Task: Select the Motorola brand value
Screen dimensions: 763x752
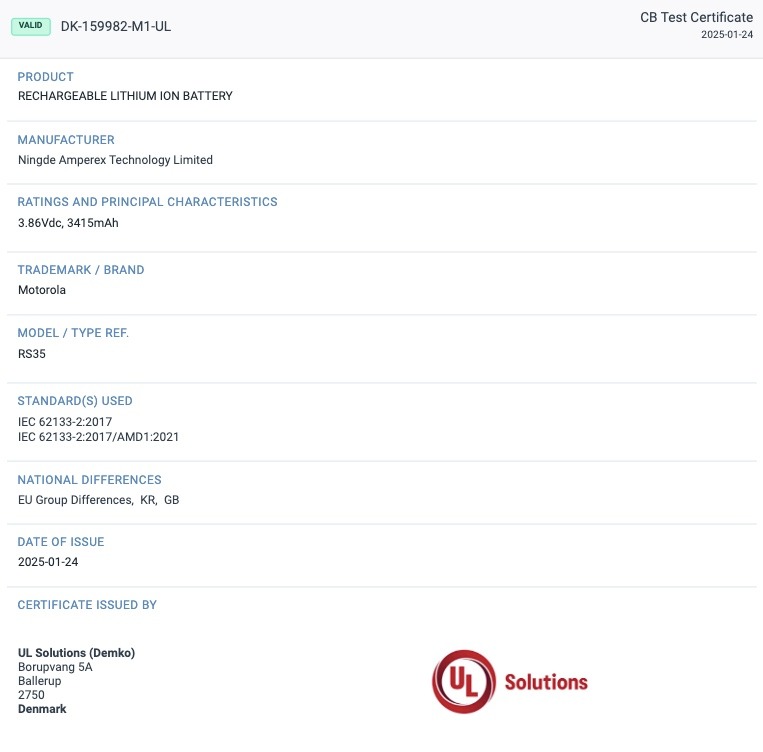Action: (x=42, y=290)
